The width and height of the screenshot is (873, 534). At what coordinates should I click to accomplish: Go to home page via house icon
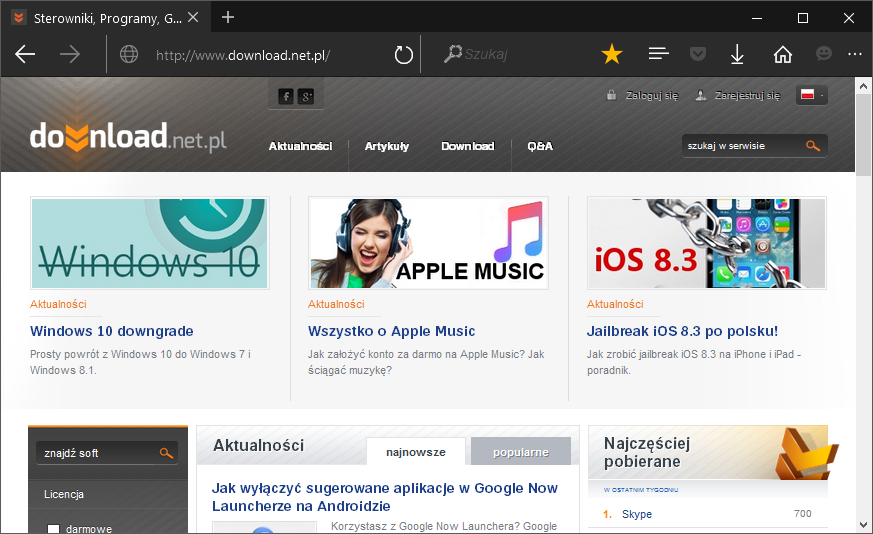click(x=783, y=55)
